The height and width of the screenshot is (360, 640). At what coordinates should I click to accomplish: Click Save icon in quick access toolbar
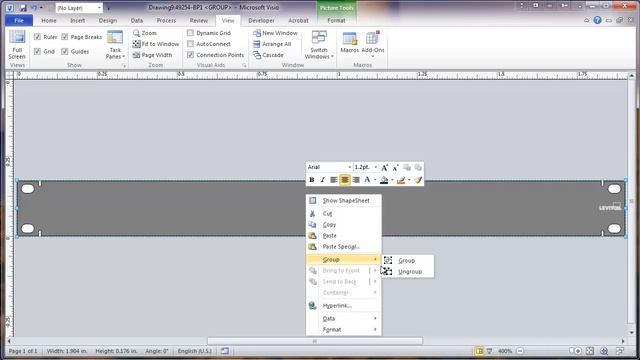23,8
